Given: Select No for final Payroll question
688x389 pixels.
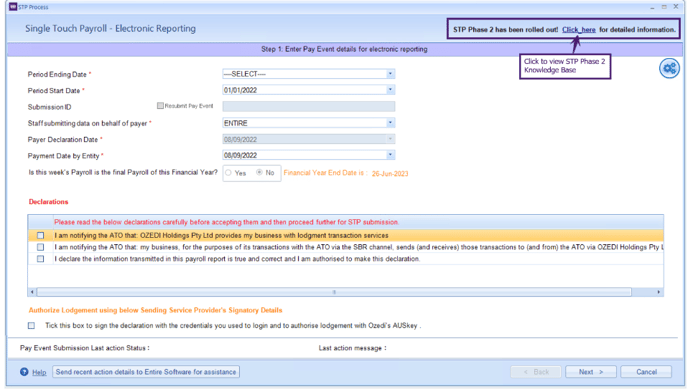Looking at the screenshot, I should [259, 173].
